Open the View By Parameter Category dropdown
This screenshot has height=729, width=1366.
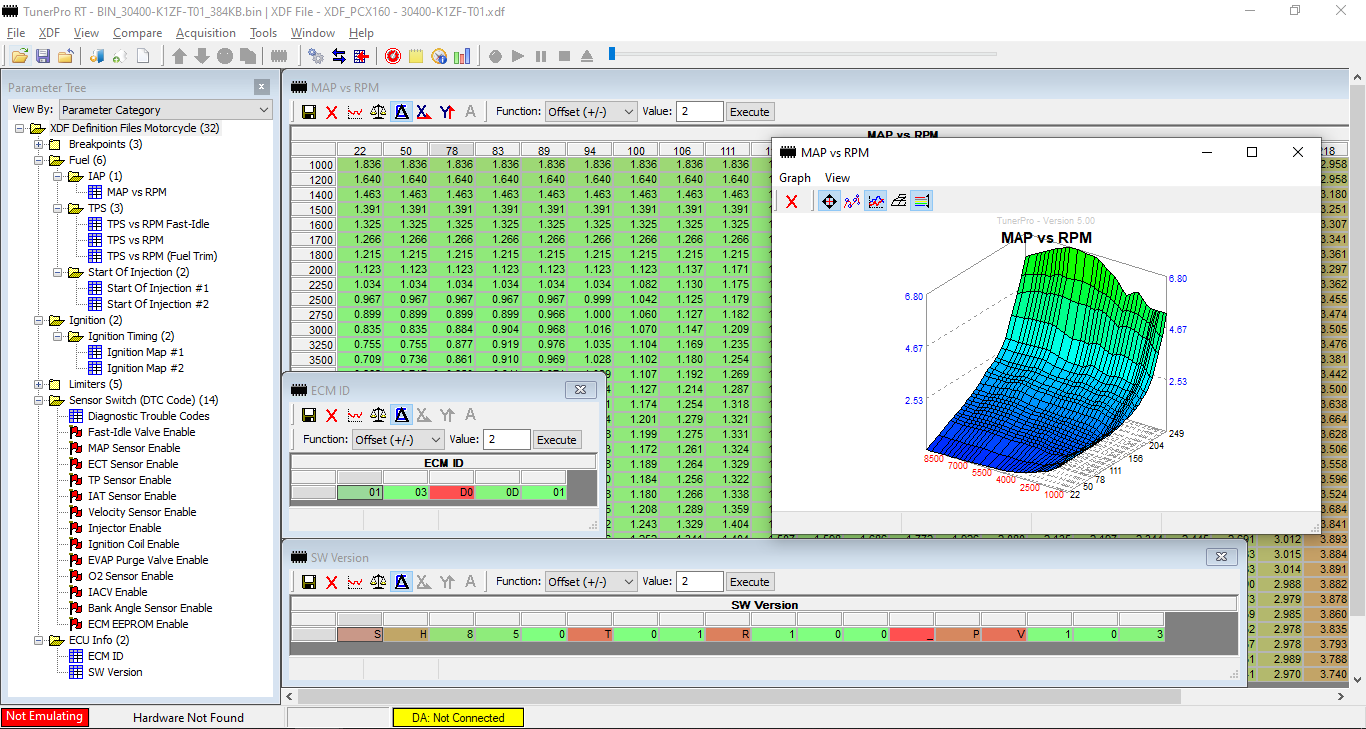click(165, 110)
